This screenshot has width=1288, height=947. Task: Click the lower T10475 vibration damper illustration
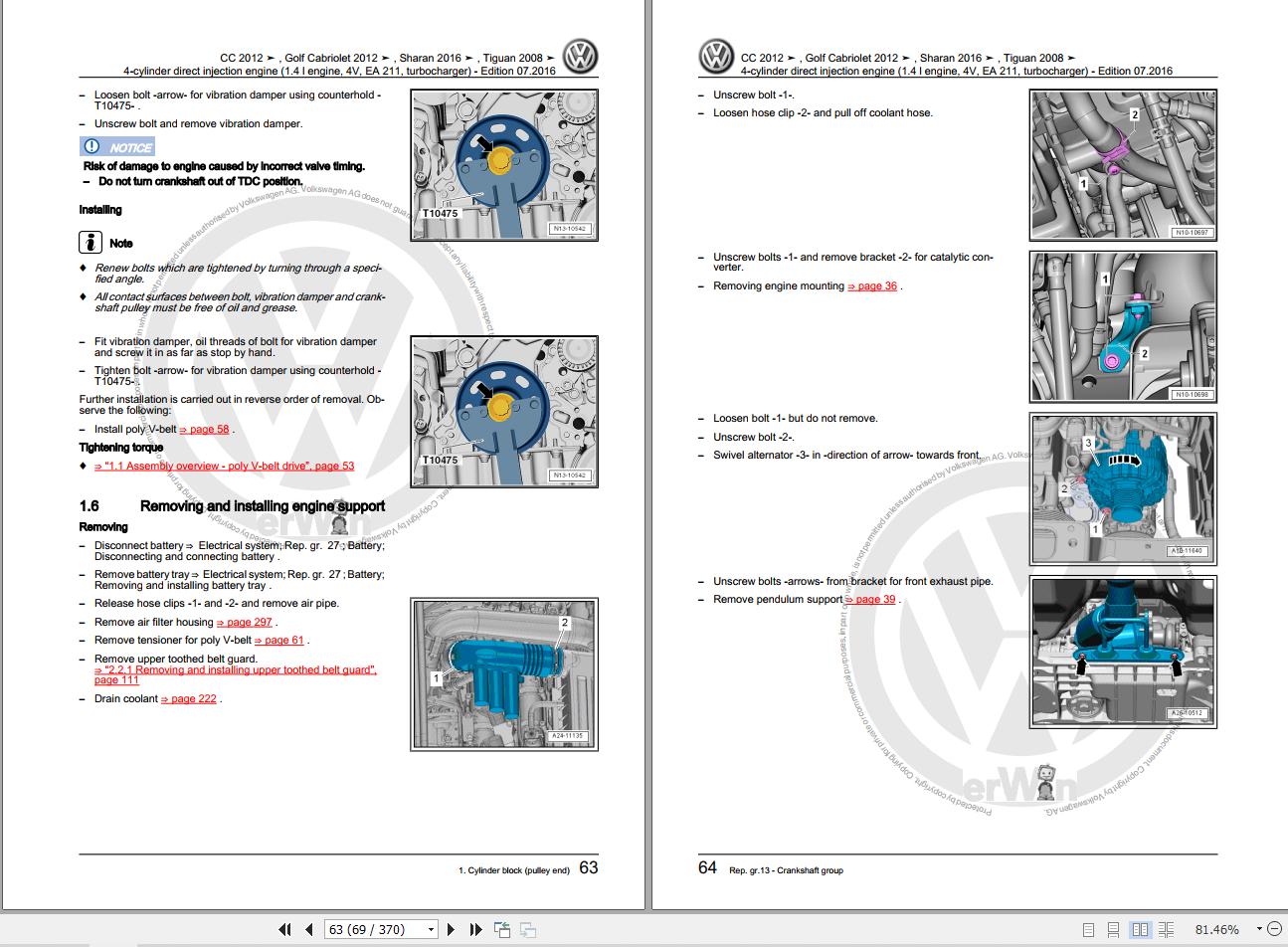pos(504,412)
